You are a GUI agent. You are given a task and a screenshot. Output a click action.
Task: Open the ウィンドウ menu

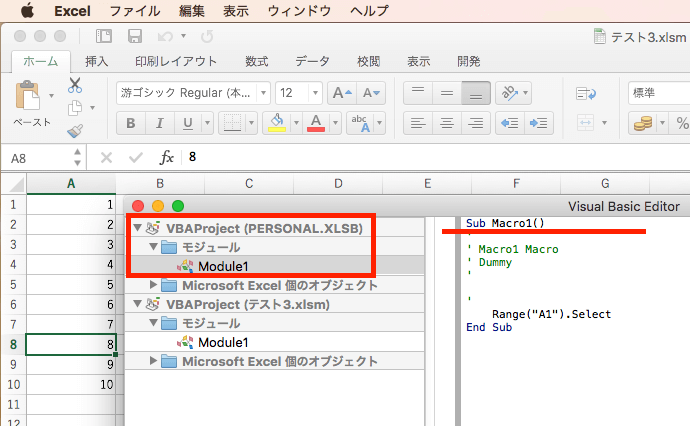pos(299,11)
